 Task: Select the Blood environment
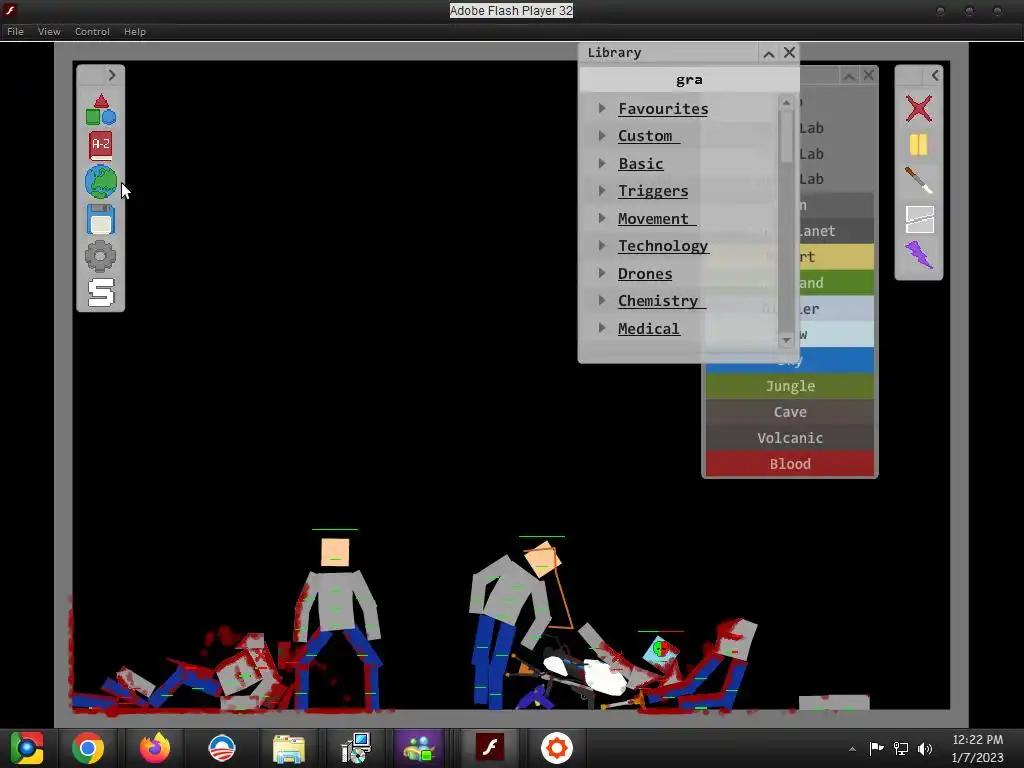[x=790, y=464]
